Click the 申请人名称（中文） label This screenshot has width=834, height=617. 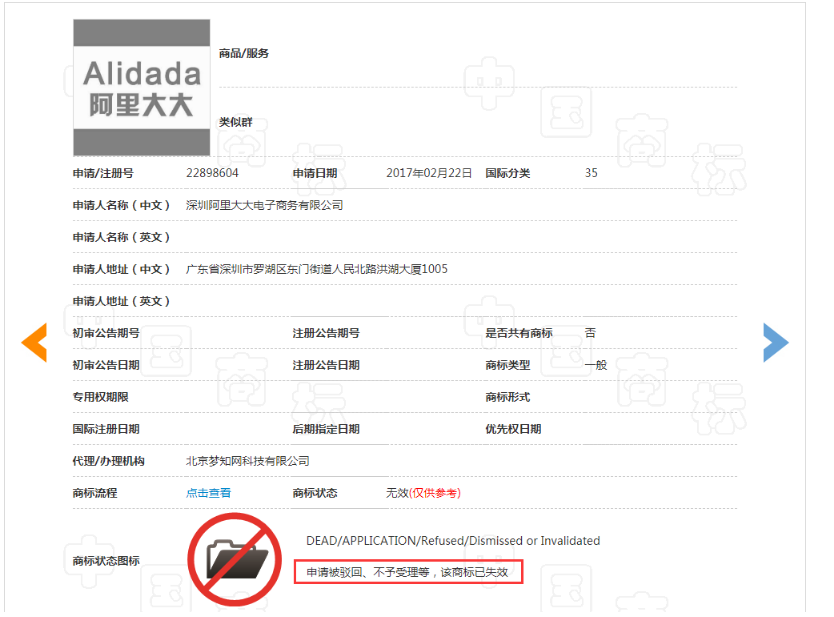pyautogui.click(x=121, y=205)
